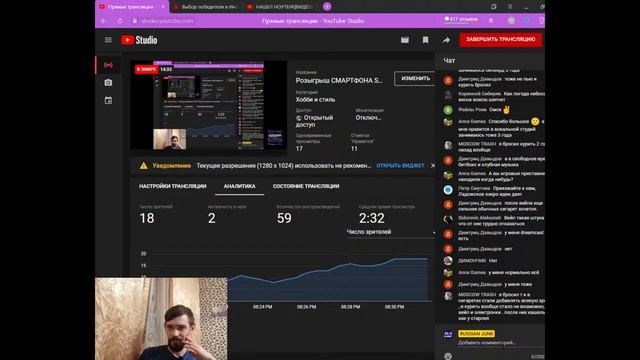Switch to АНАЛИТИКА tab
The height and width of the screenshot is (360, 640).
[x=240, y=186]
